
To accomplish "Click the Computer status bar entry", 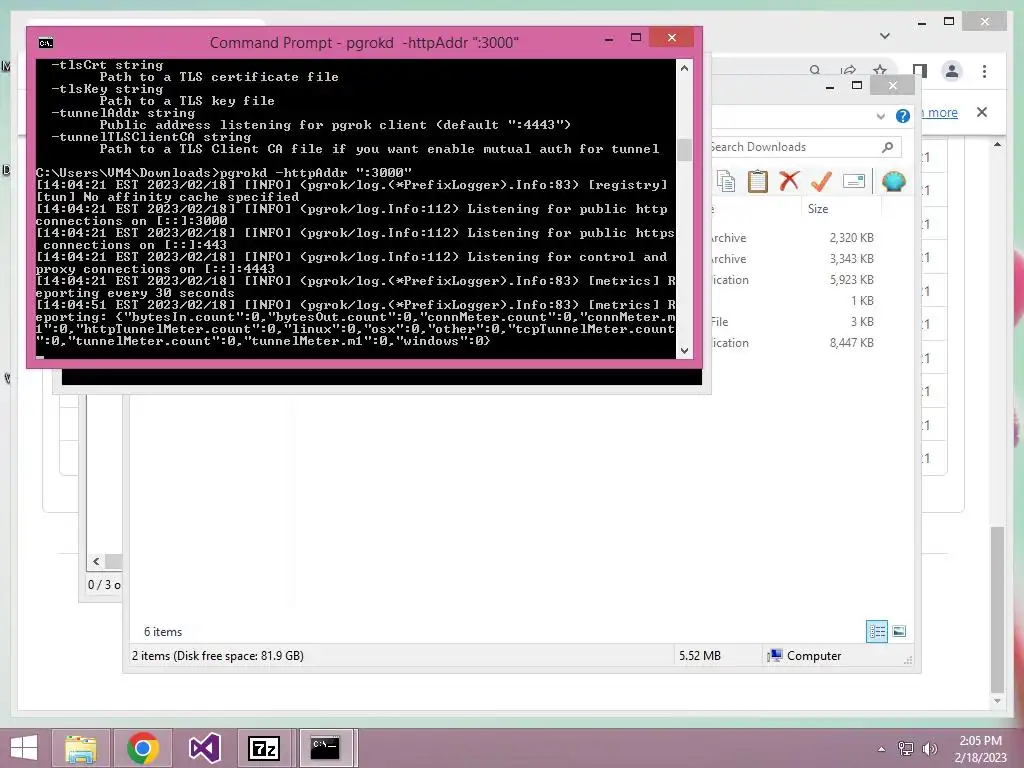I will point(805,656).
